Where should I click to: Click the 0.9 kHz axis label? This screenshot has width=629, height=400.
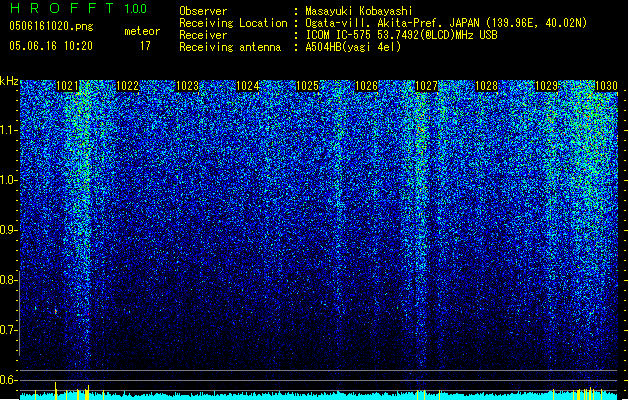tap(8, 229)
